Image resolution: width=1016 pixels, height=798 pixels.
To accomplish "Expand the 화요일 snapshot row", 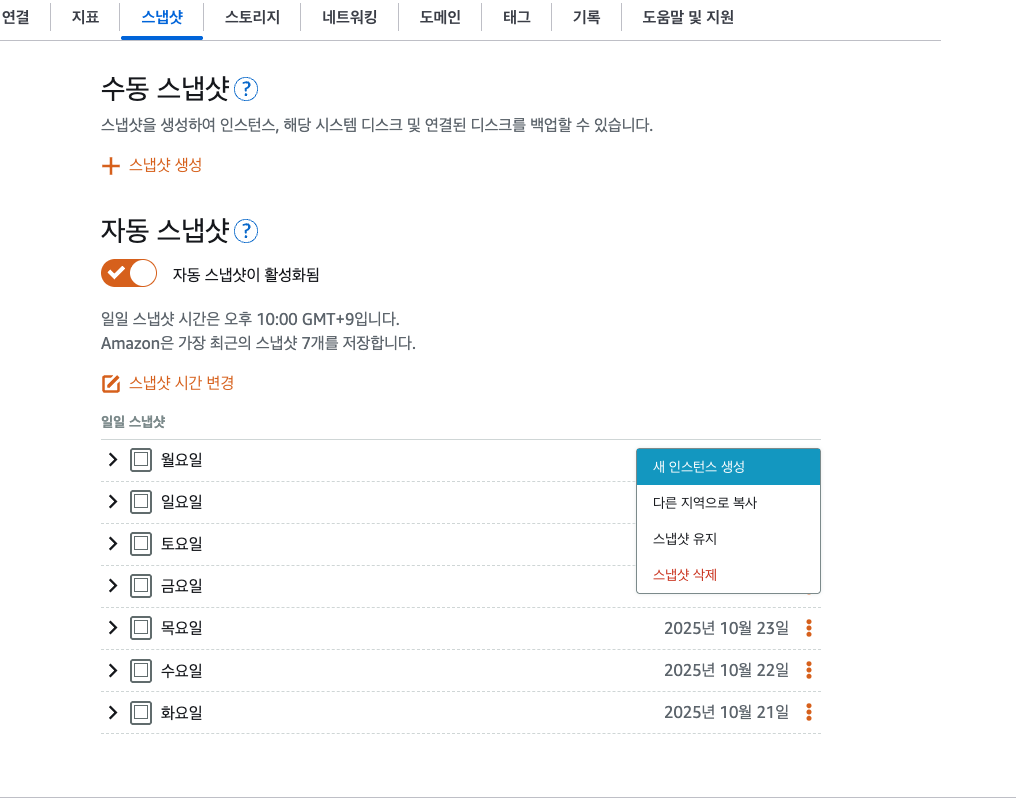I will tap(112, 712).
